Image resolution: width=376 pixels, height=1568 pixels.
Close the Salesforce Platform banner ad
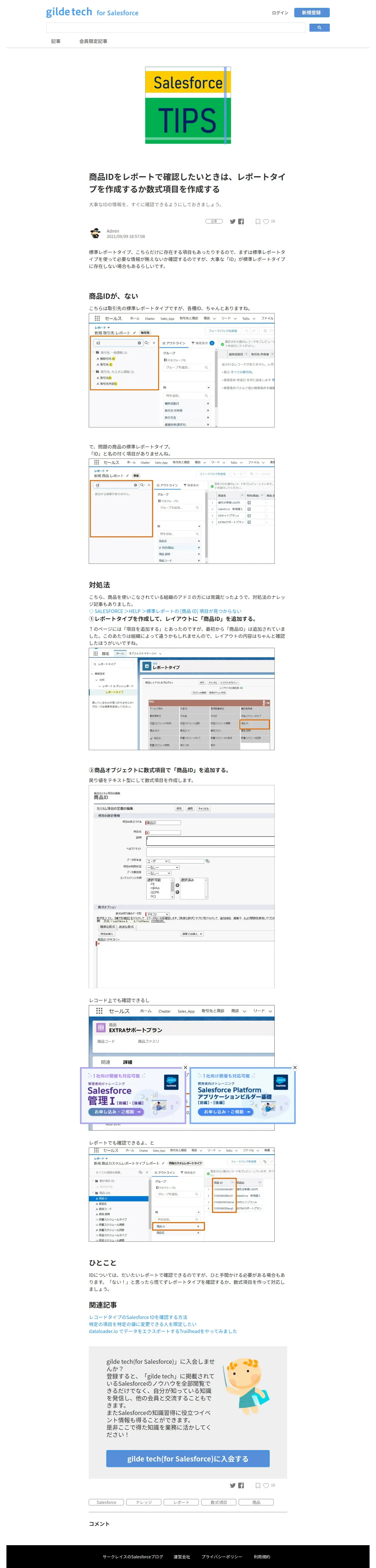(295, 1068)
